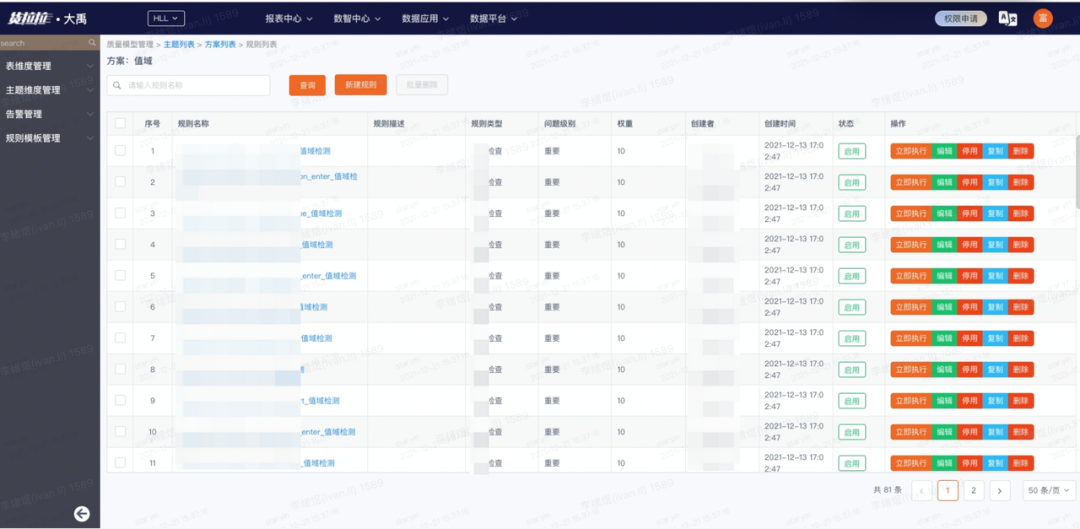Screen dimensions: 1080x529
Task: Click 停用 for row 3
Action: (969, 214)
